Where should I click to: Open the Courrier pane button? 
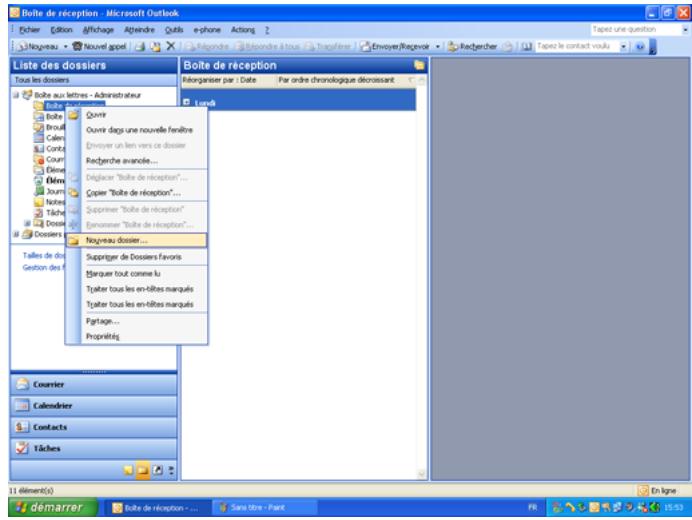pos(94,384)
